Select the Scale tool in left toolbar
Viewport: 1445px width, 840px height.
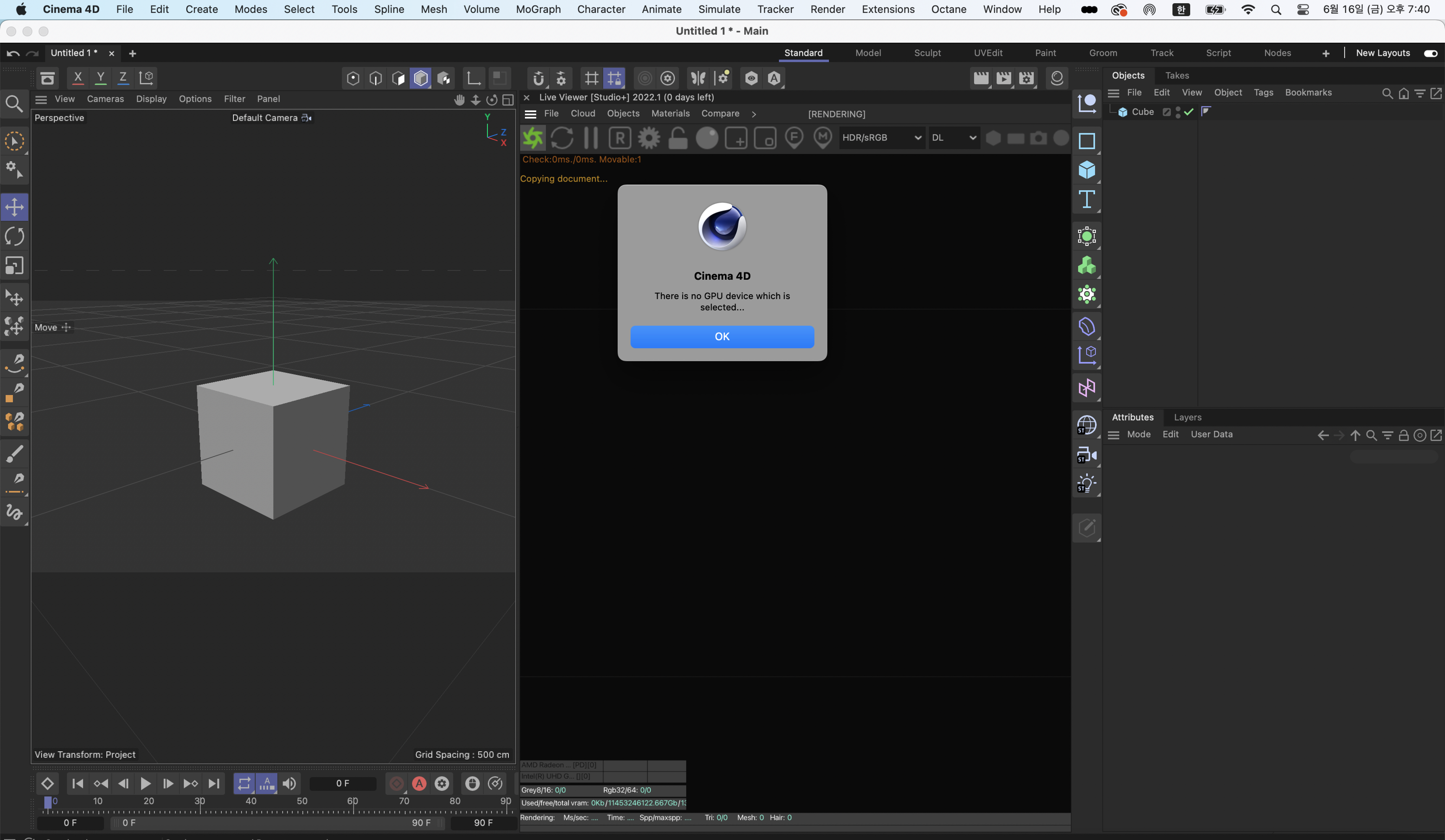point(14,266)
